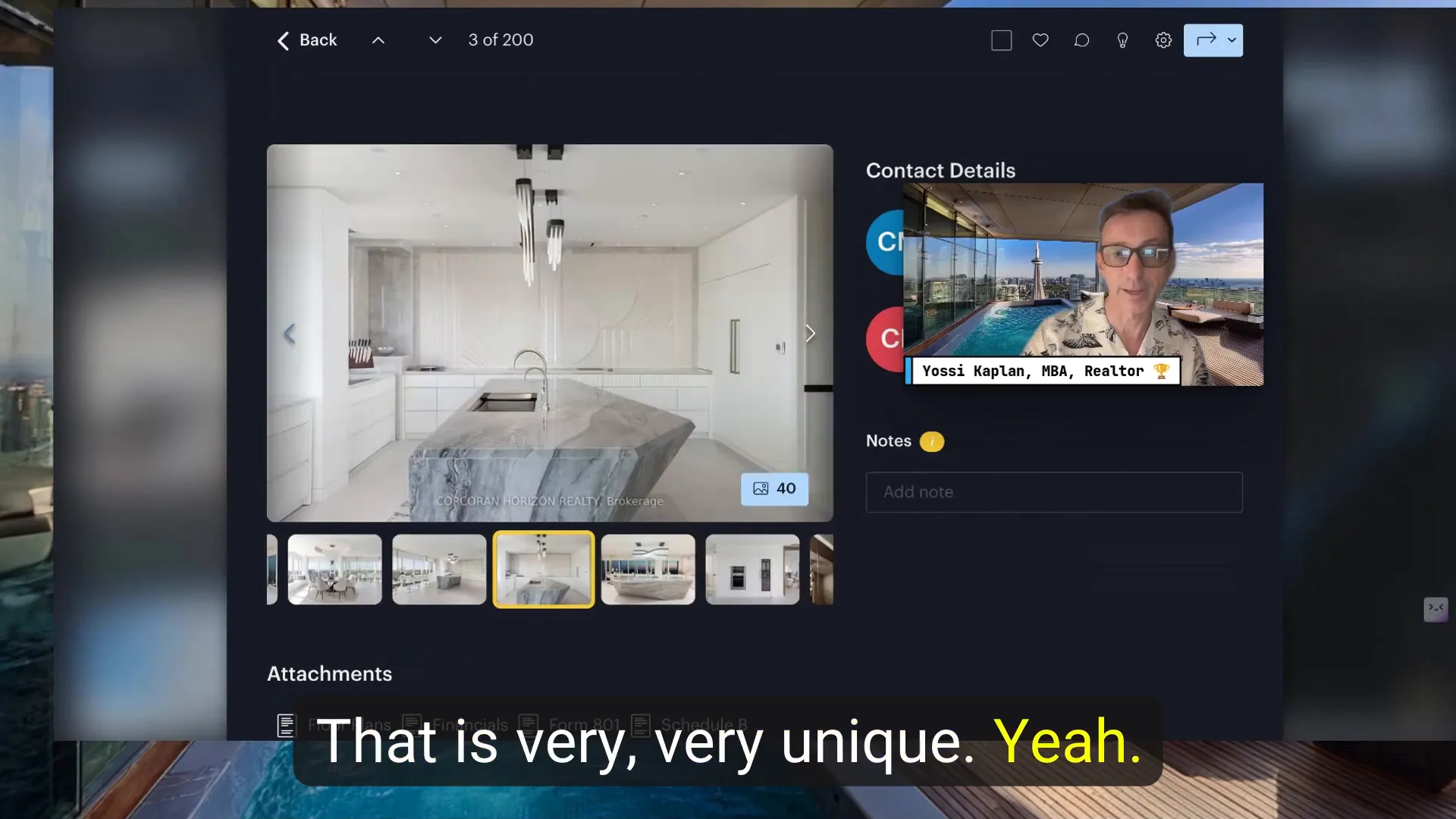Click the "Contact Details" heading
The width and height of the screenshot is (1456, 819).
click(x=940, y=171)
